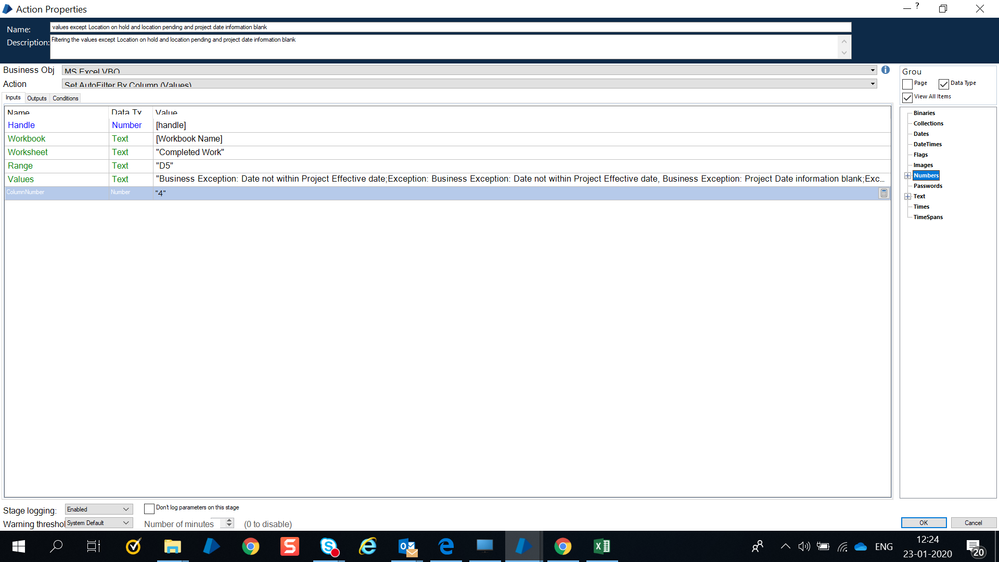
Task: Open Norton icon in the taskbar
Action: pos(133,547)
